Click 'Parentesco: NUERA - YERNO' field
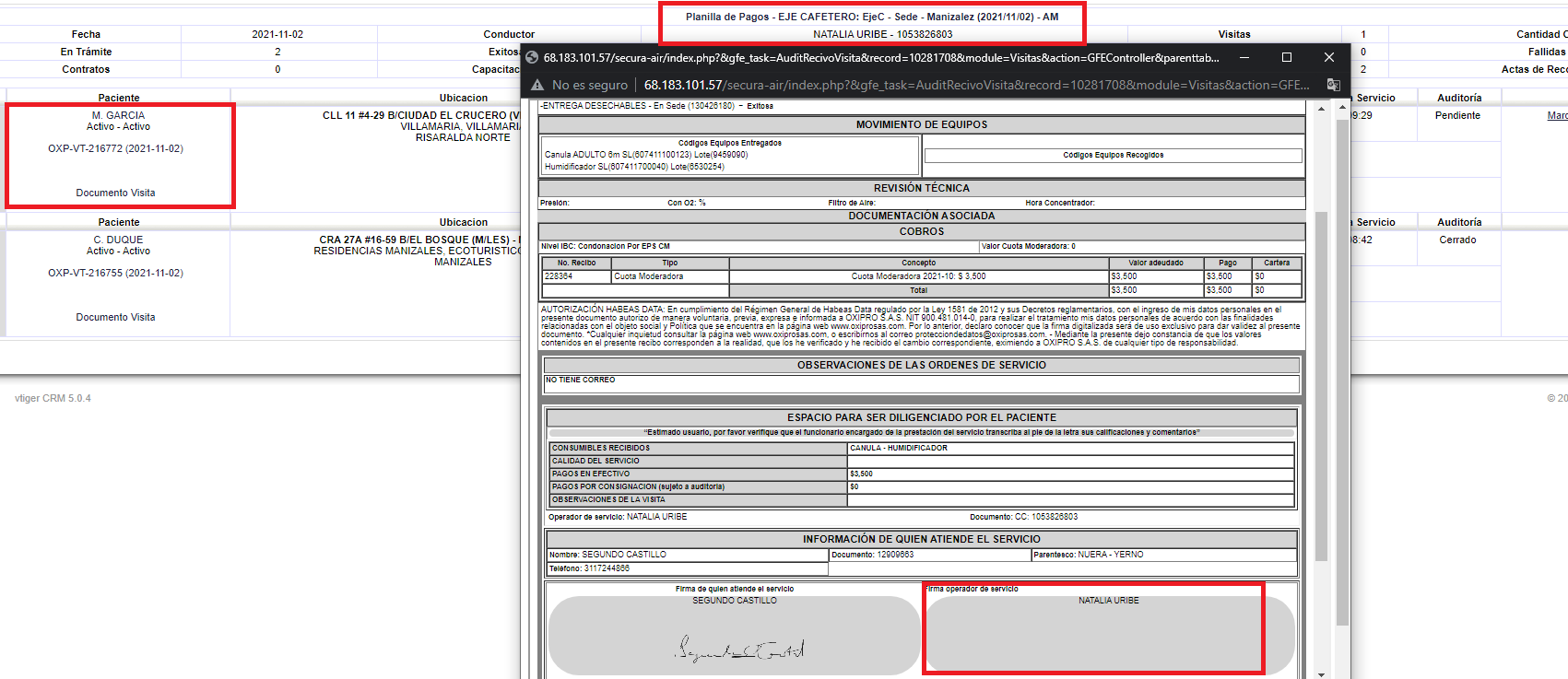This screenshot has width=1568, height=679. coord(1164,555)
